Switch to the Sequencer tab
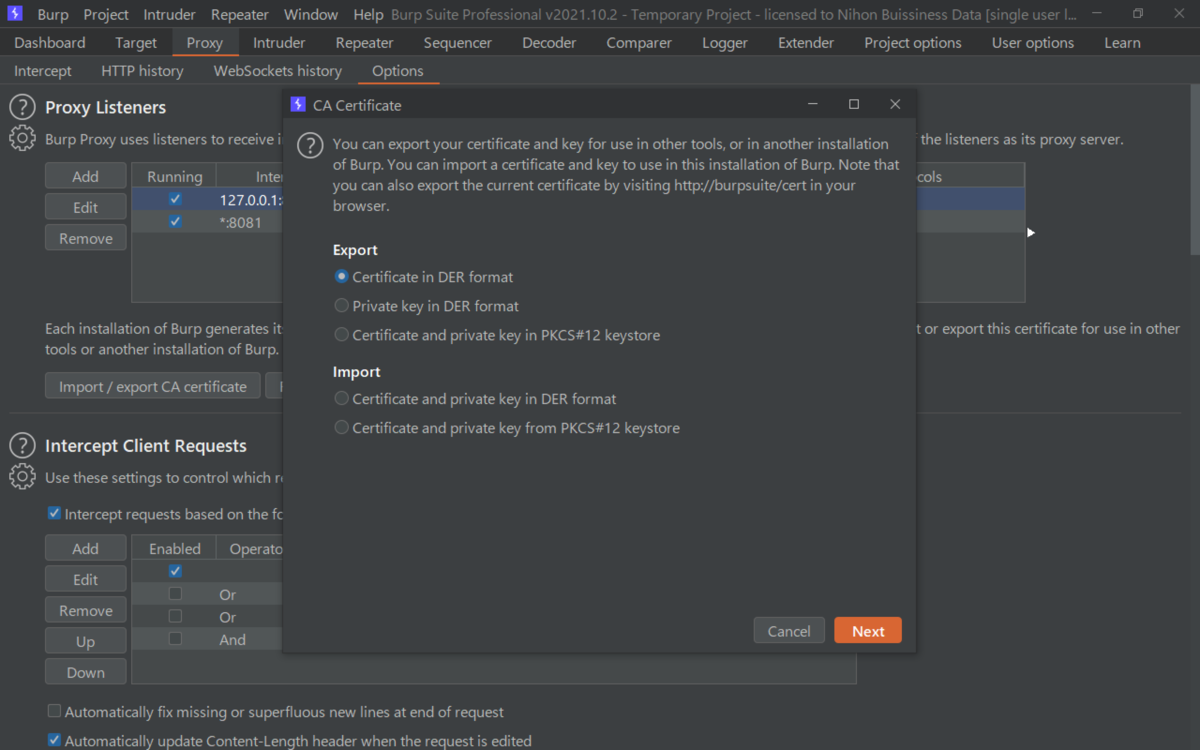The image size is (1200, 750). [458, 43]
